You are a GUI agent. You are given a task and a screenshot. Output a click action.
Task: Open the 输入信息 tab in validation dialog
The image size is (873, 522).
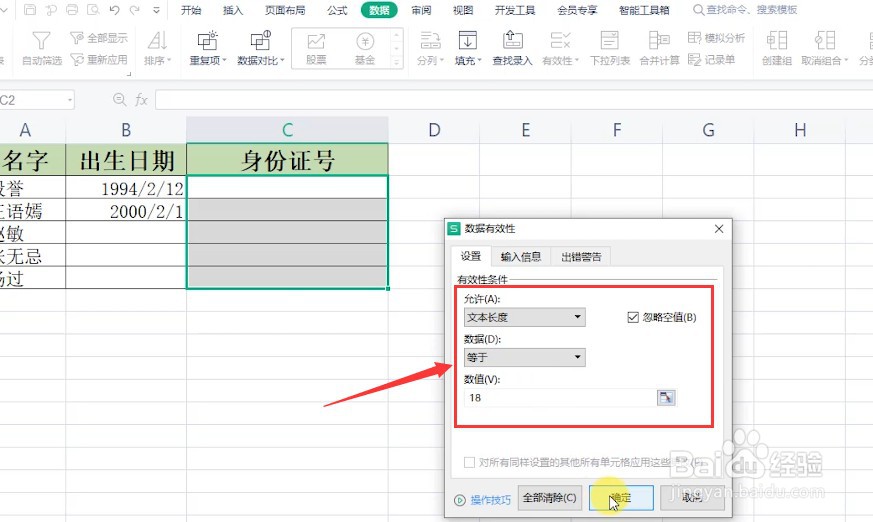pyautogui.click(x=521, y=257)
